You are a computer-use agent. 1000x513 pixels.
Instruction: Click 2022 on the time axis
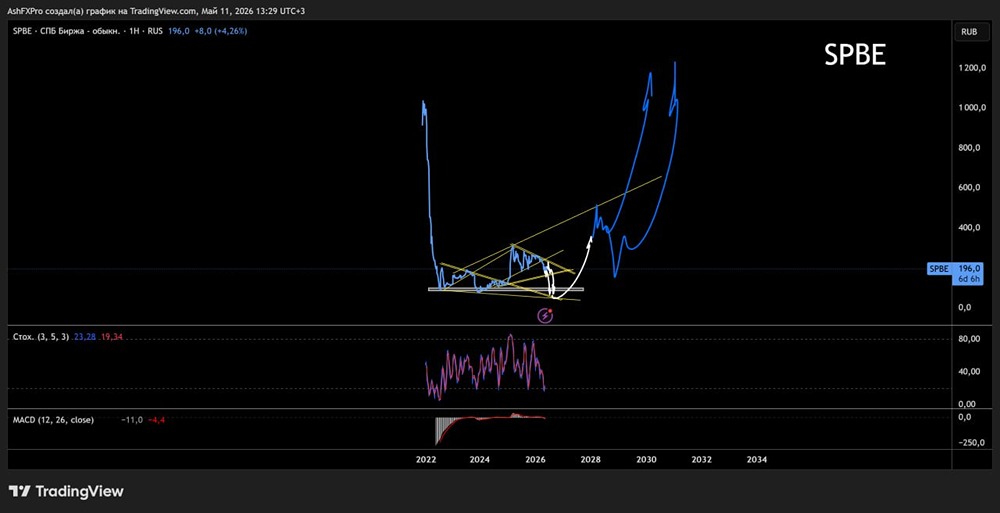425,459
